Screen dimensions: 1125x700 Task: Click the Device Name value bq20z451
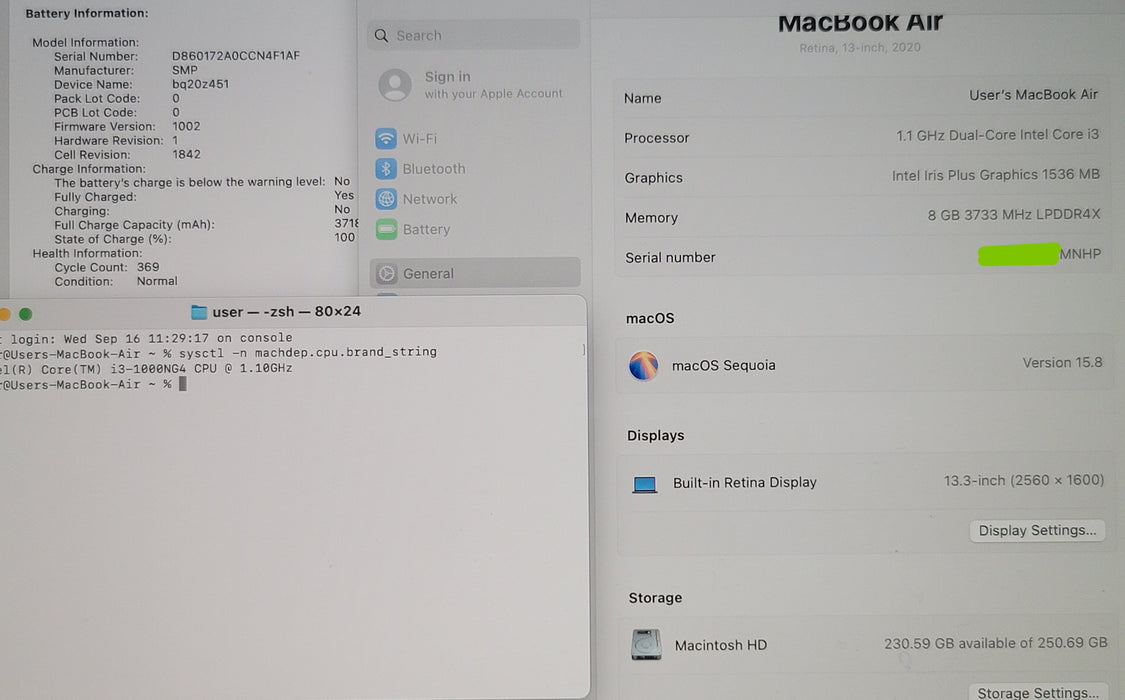[x=200, y=84]
